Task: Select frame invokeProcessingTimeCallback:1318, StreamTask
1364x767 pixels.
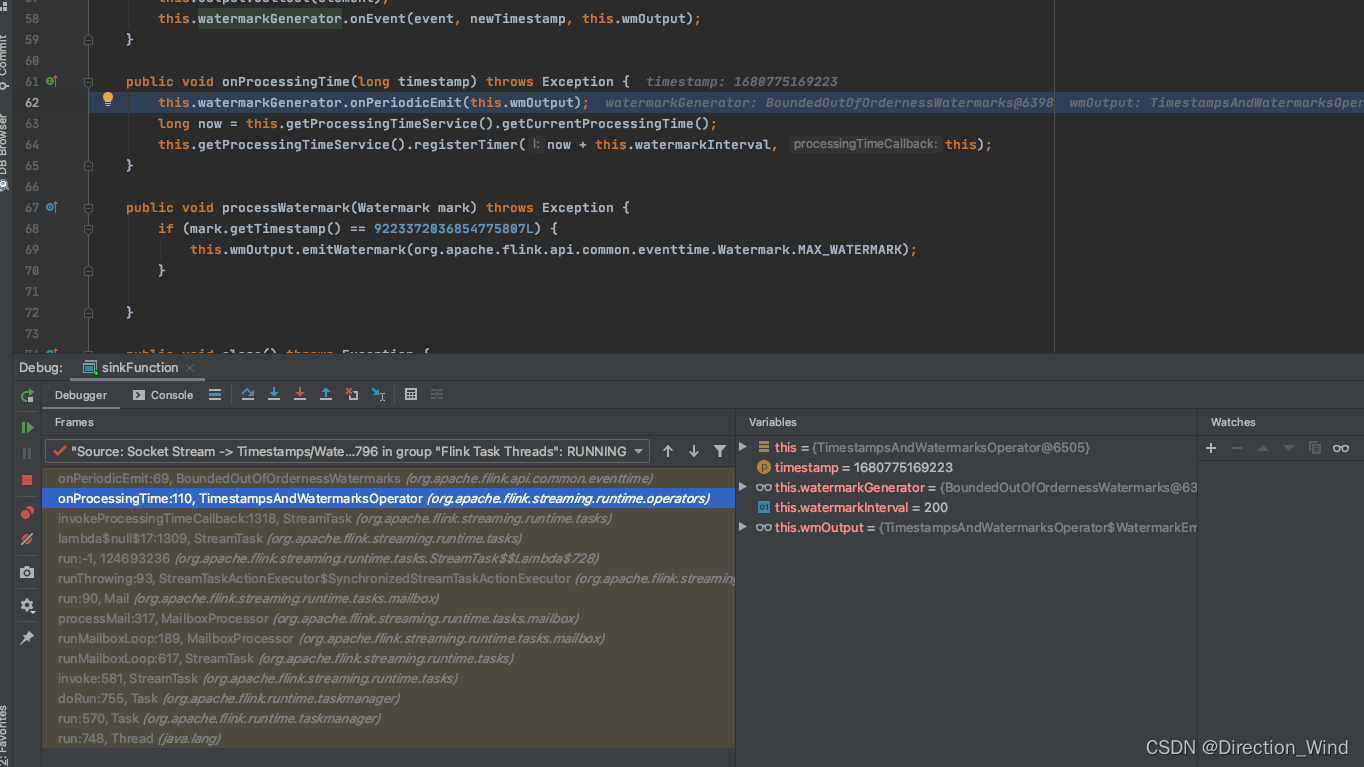Action: 388,518
